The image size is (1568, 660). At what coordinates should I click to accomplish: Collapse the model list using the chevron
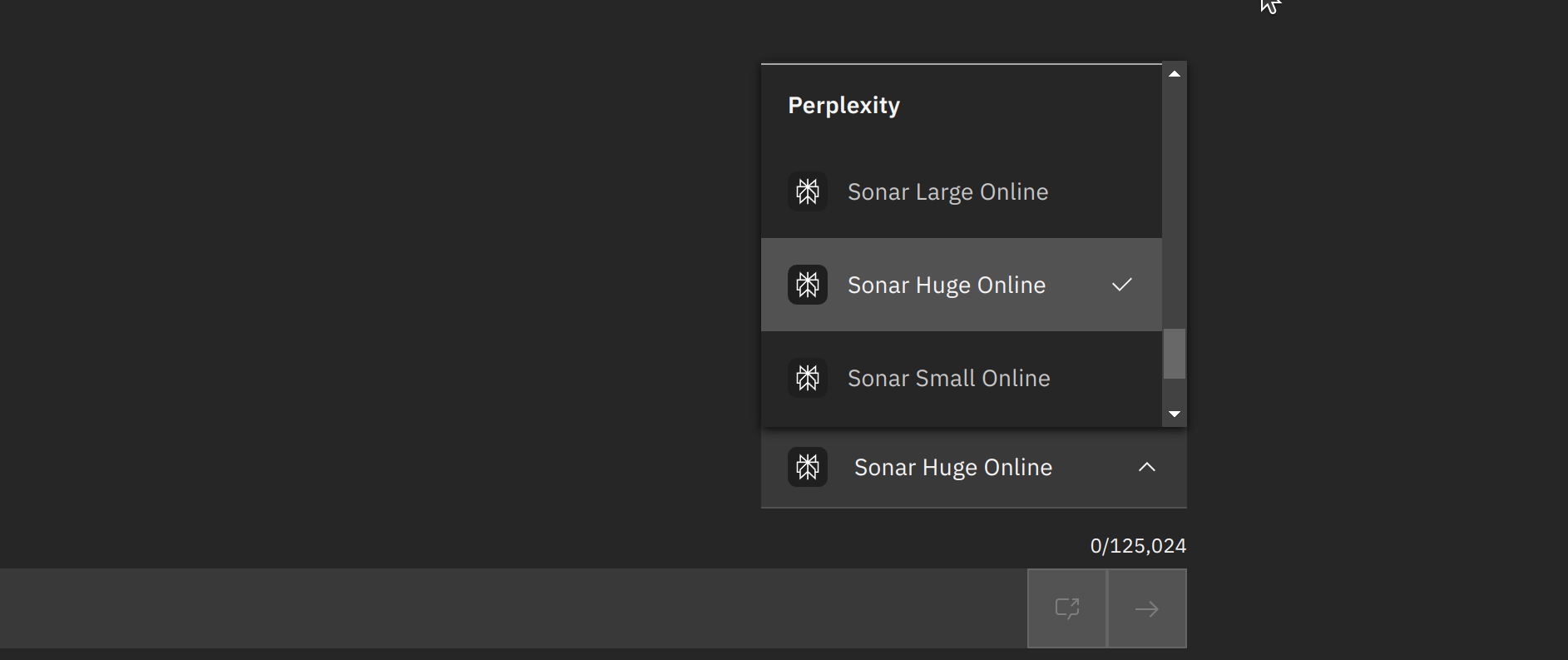1146,467
